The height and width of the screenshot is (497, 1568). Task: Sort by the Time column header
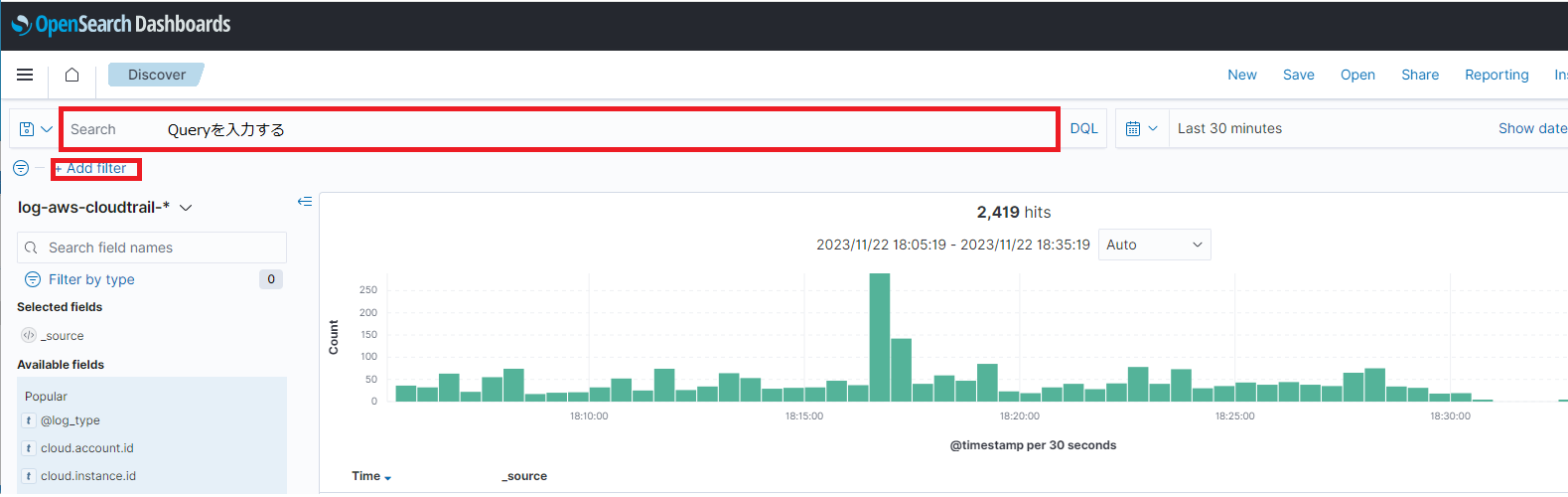371,476
